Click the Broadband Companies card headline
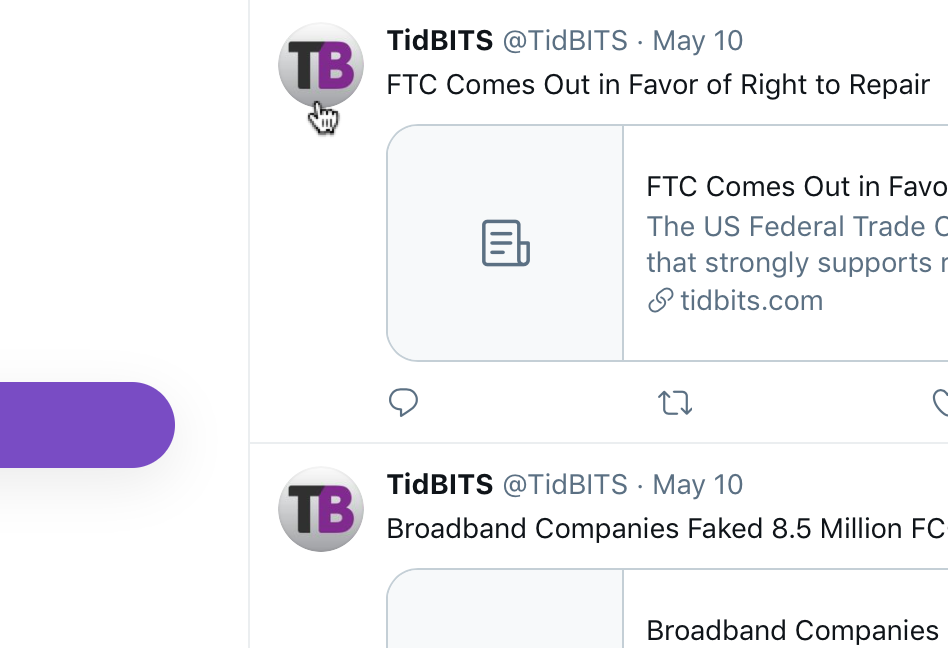 pos(792,631)
